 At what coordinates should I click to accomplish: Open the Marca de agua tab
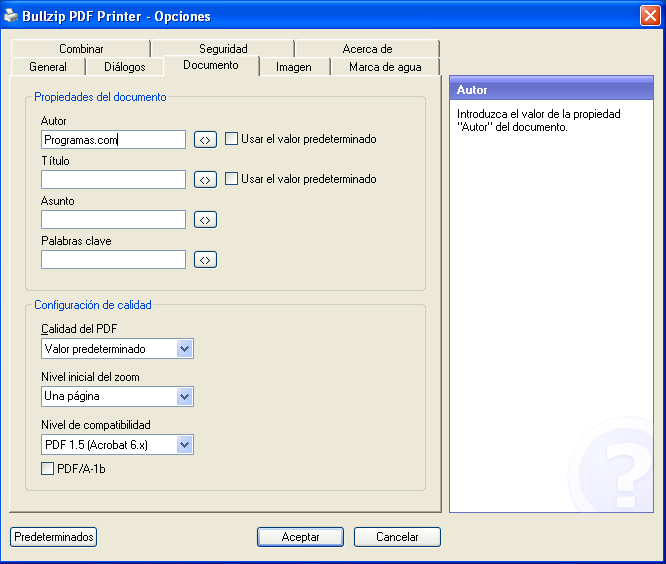pyautogui.click(x=385, y=67)
